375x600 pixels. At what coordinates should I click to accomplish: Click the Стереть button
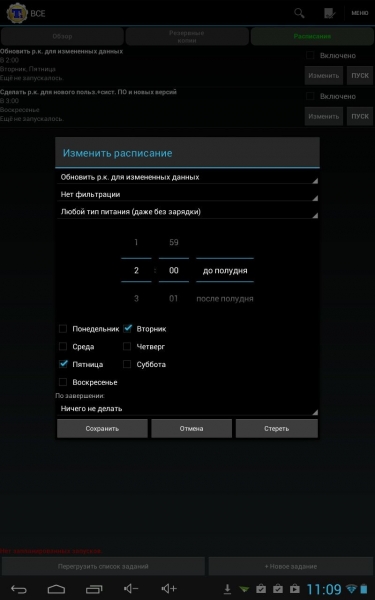[277, 429]
